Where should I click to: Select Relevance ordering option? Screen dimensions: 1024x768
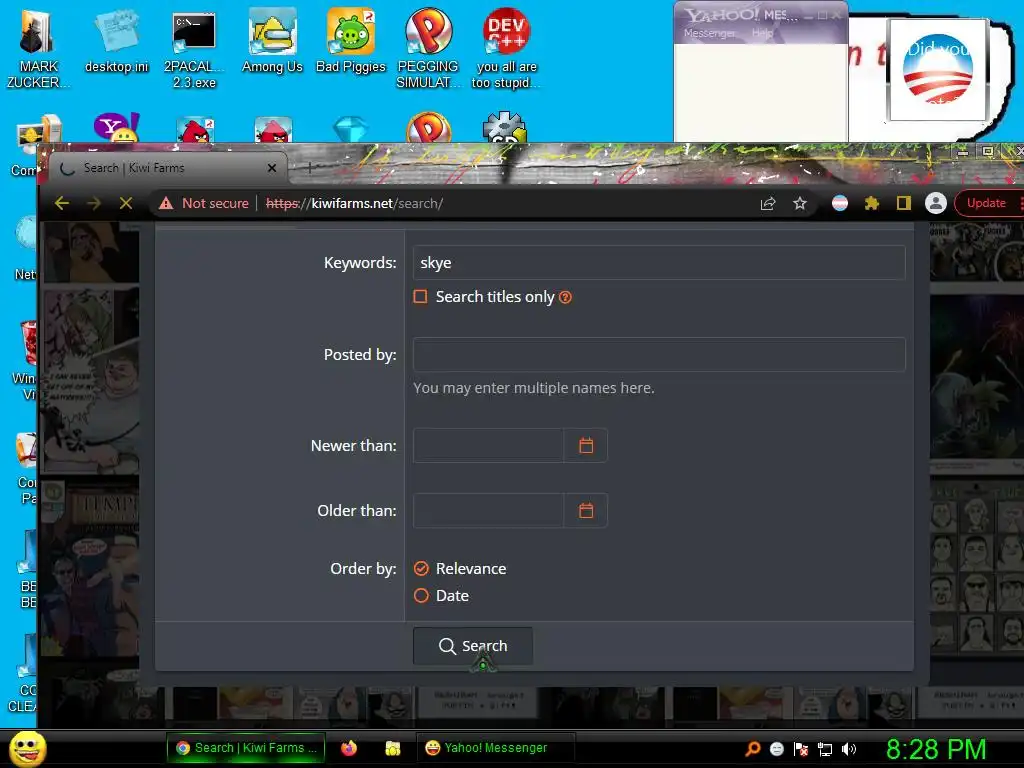[421, 569]
